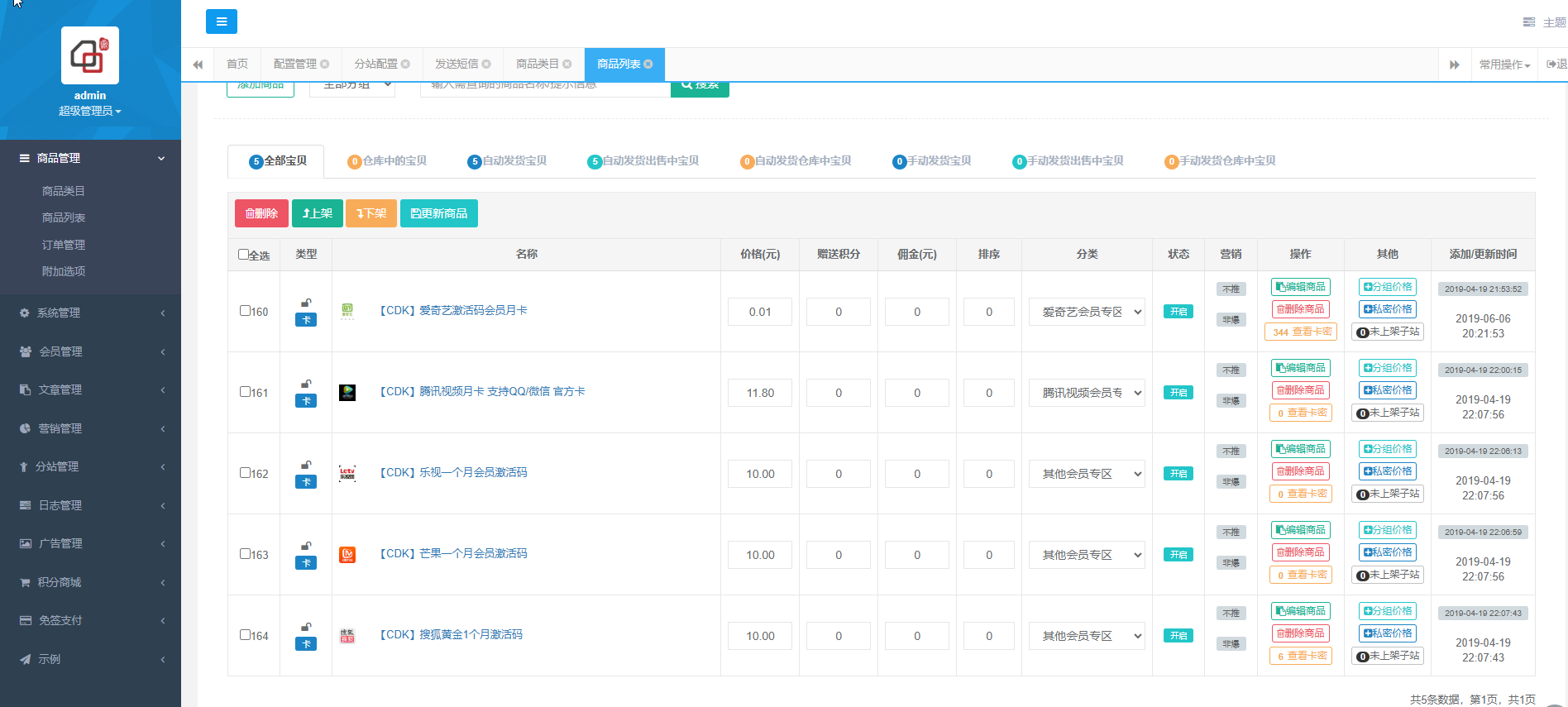This screenshot has width=1568, height=707.
Task: Click 私密价格 for product 164
Action: [x=1388, y=633]
